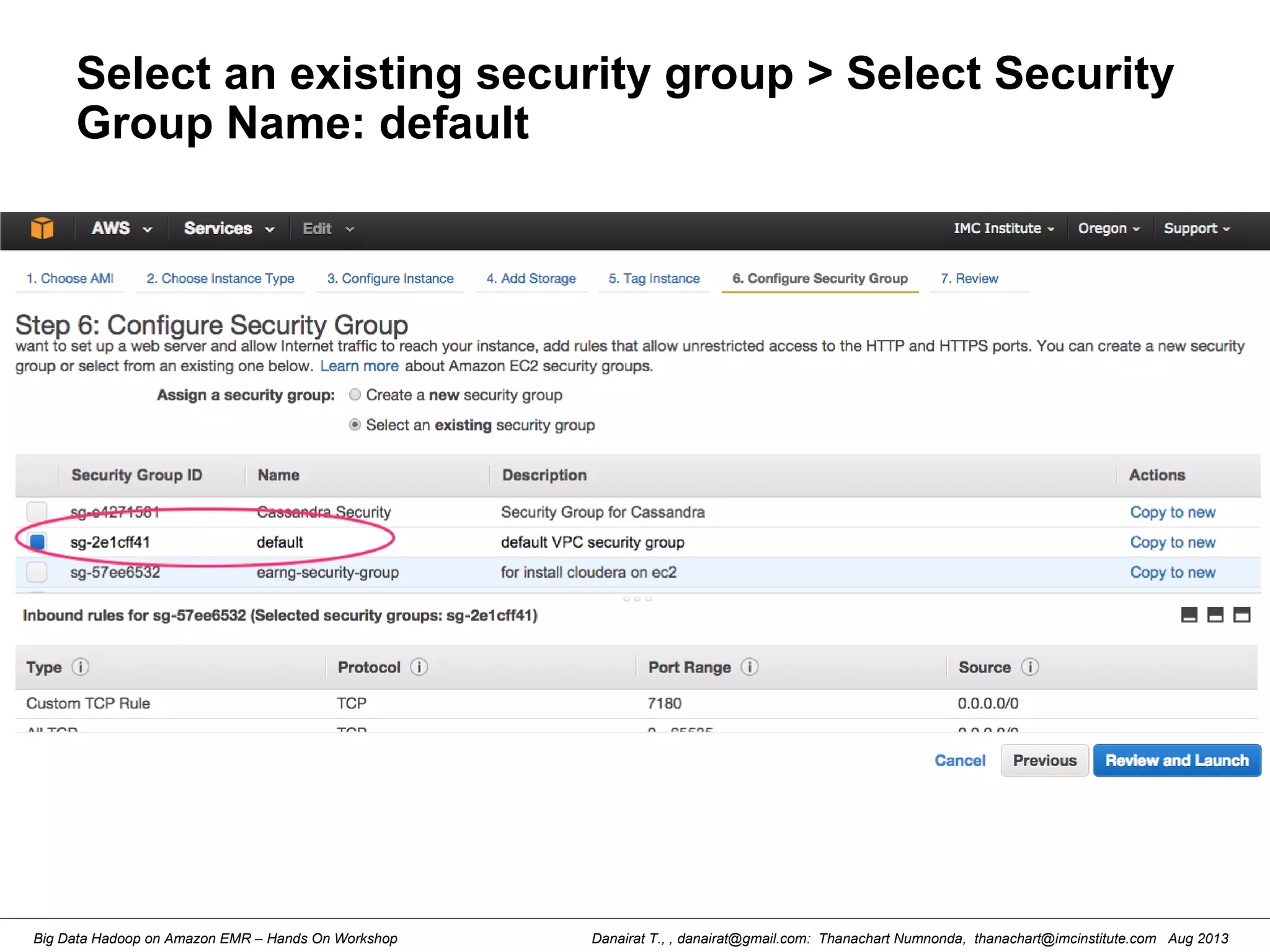The height and width of the screenshot is (952, 1270).
Task: Click the Cancel link
Action: coord(960,760)
